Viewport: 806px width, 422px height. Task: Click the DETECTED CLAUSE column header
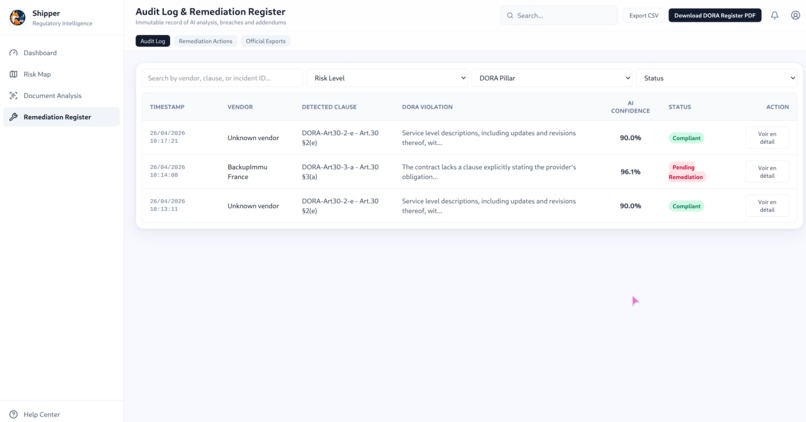(x=329, y=107)
